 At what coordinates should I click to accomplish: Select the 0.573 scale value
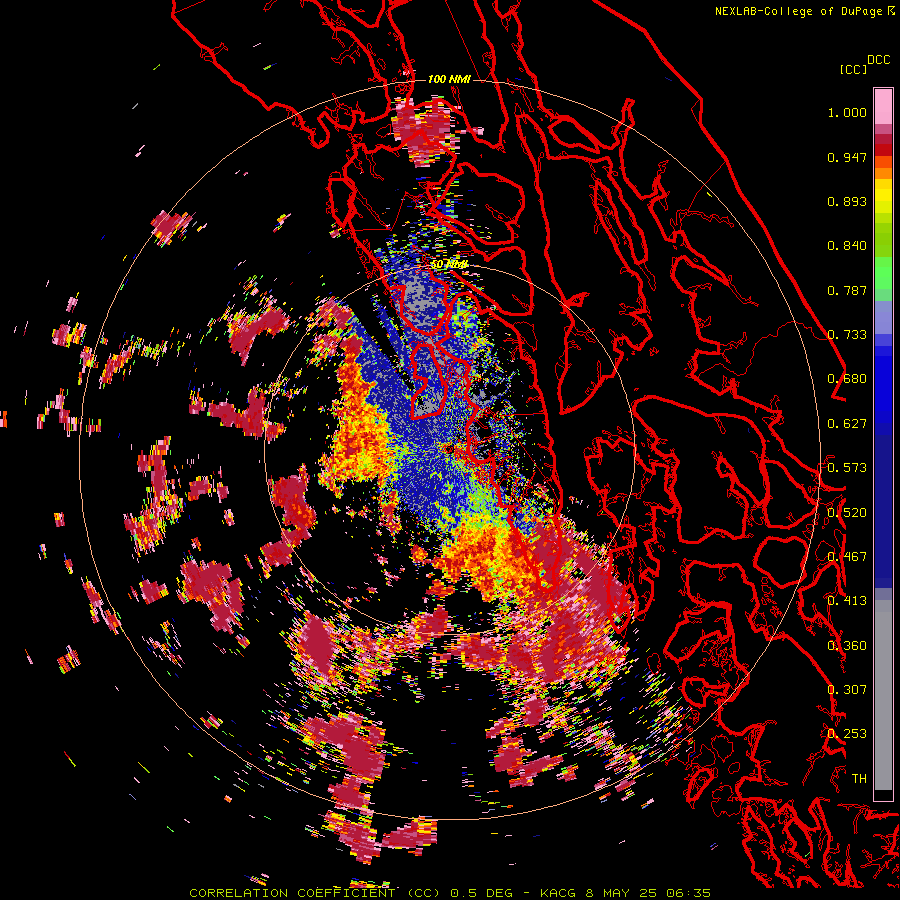(x=847, y=468)
